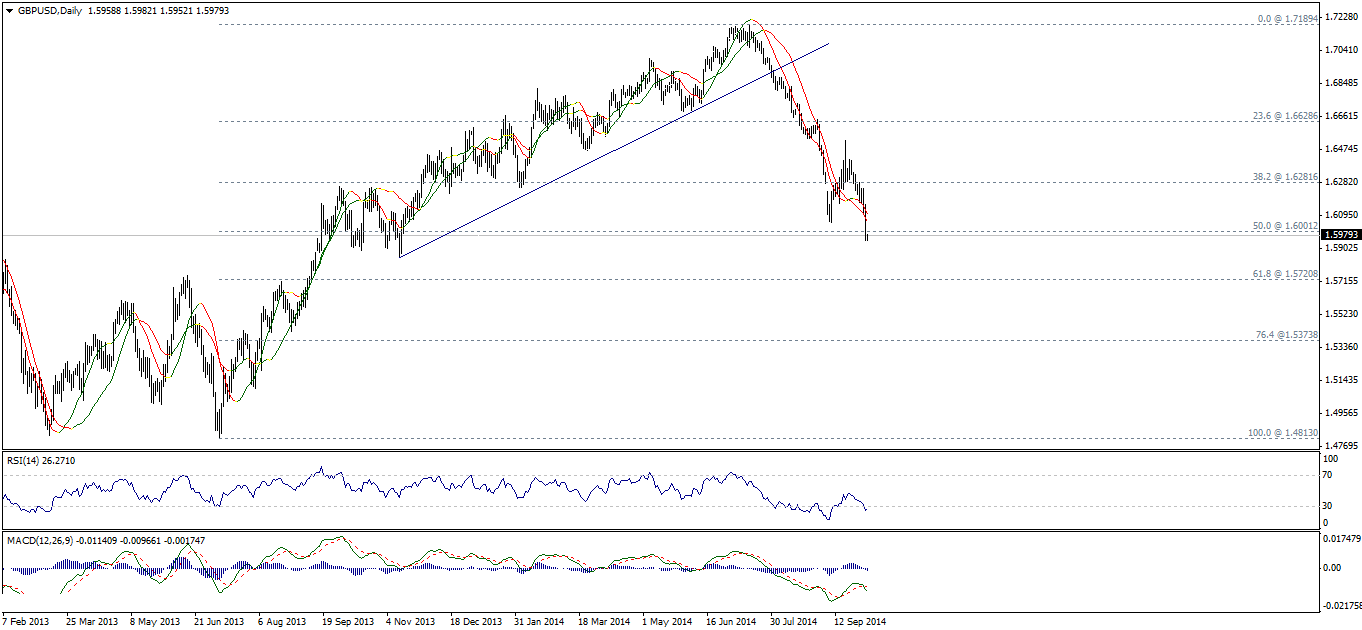Click the 31 Jan 2014 date marker

(540, 621)
